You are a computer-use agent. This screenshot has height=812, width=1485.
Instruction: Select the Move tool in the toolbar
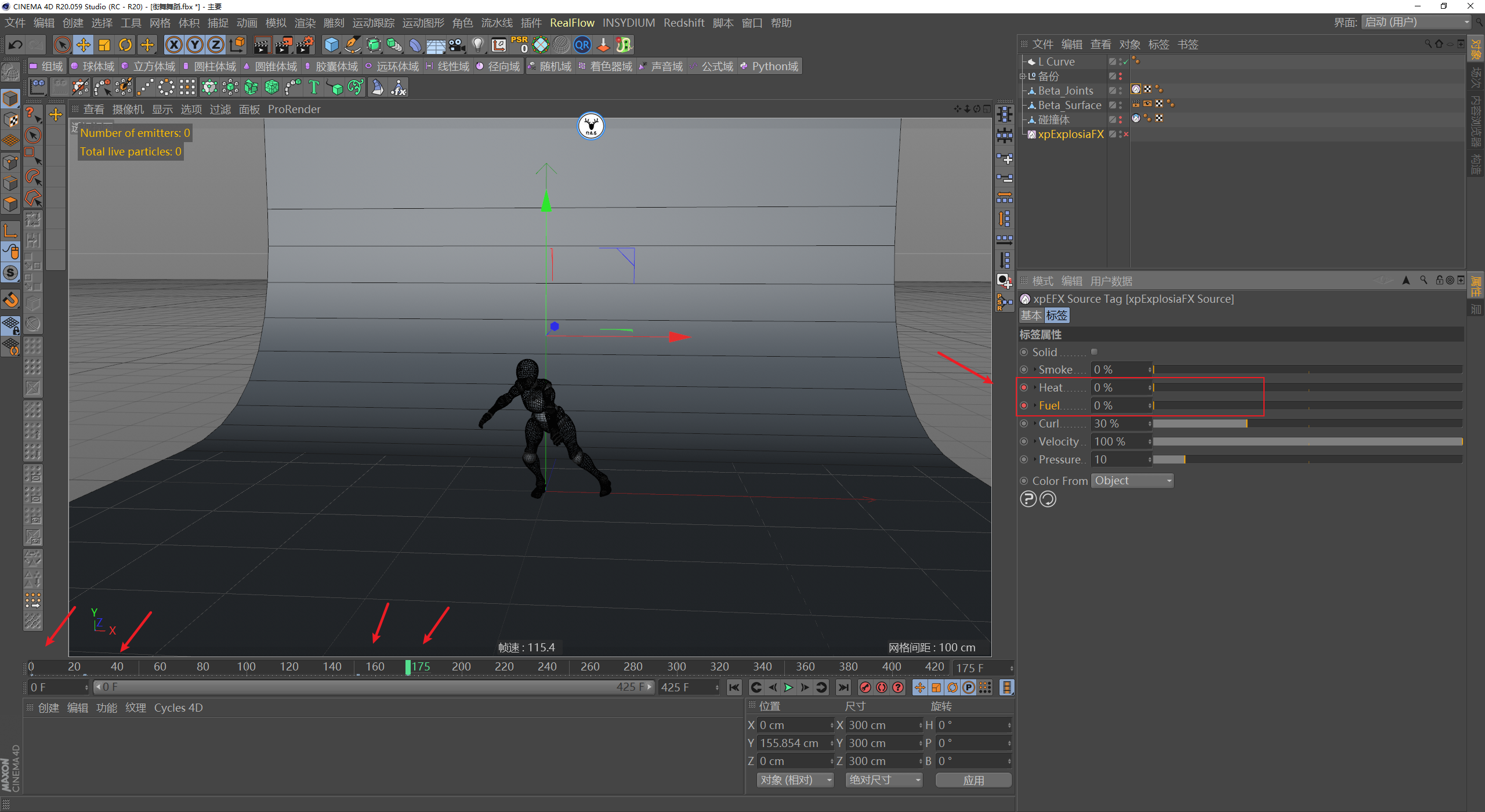coord(83,45)
